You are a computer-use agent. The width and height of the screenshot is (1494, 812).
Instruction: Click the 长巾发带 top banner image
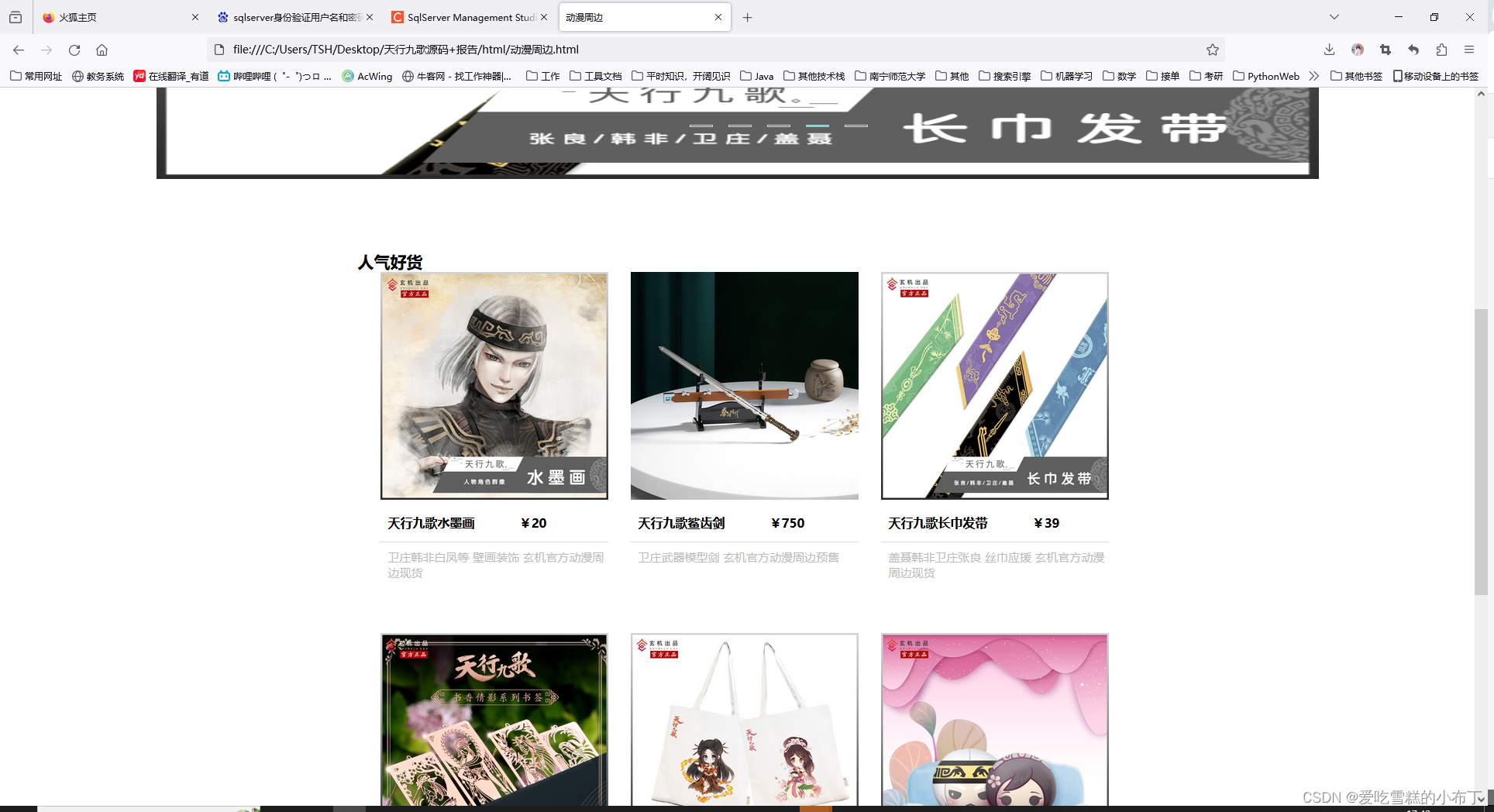tap(738, 133)
